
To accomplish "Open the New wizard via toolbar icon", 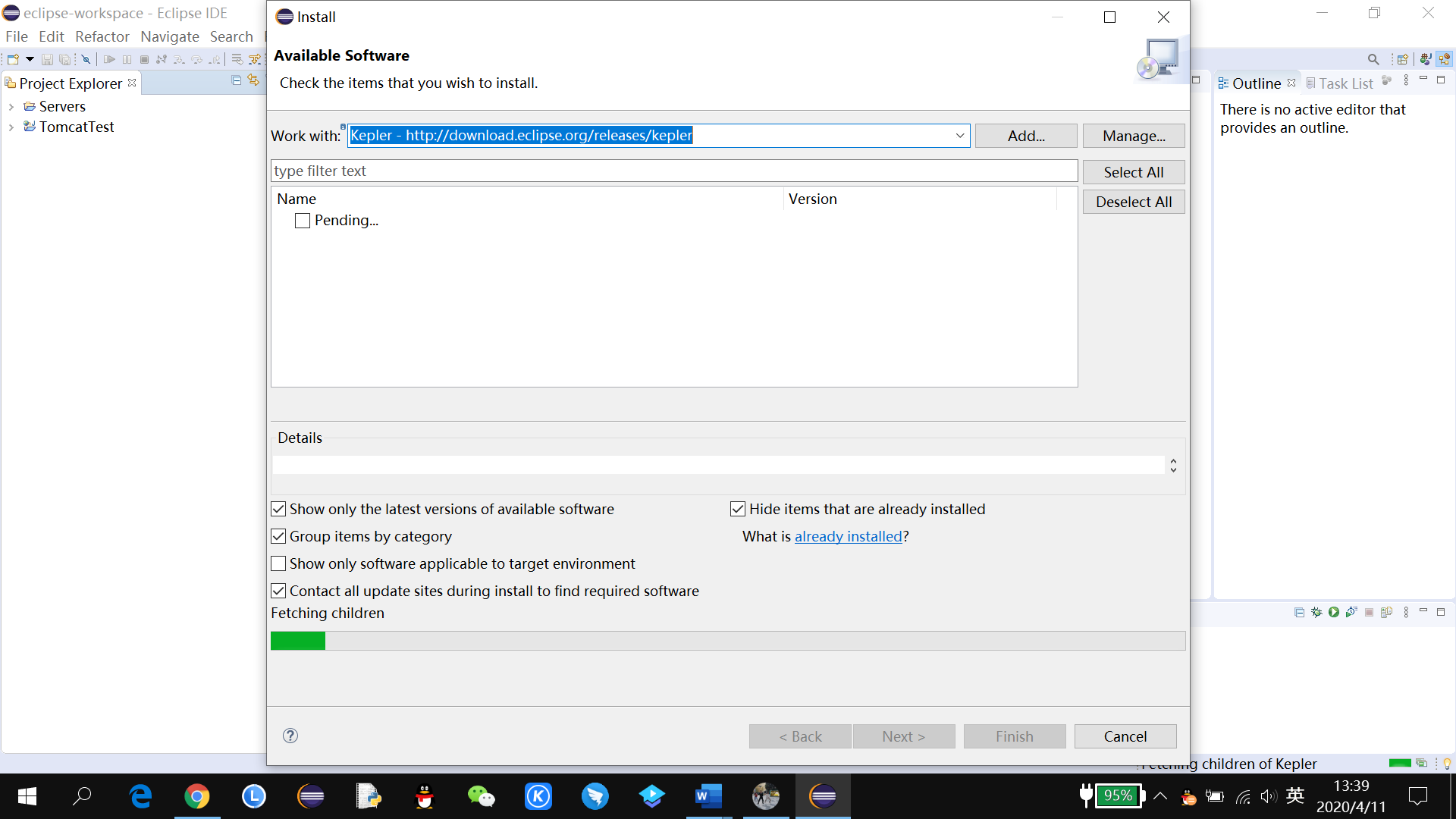I will click(12, 58).
